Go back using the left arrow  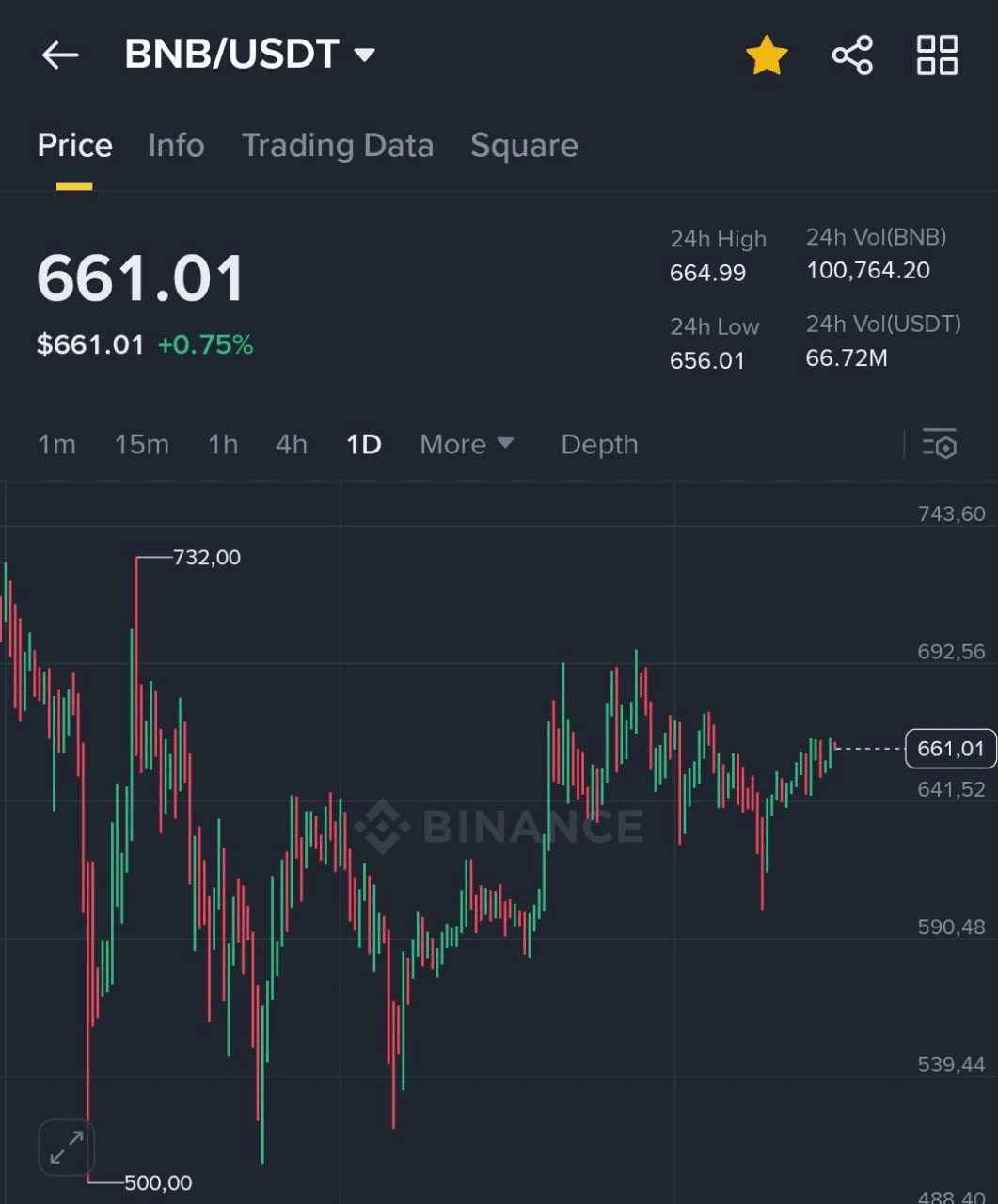60,55
